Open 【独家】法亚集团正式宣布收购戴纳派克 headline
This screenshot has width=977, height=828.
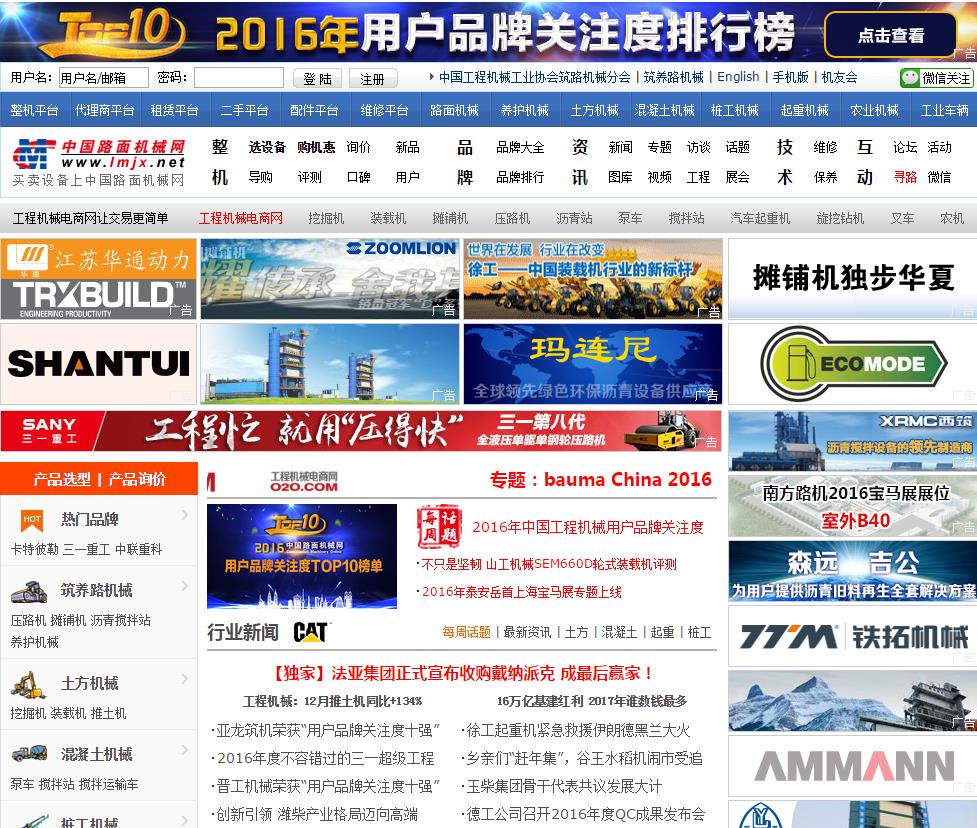point(462,673)
